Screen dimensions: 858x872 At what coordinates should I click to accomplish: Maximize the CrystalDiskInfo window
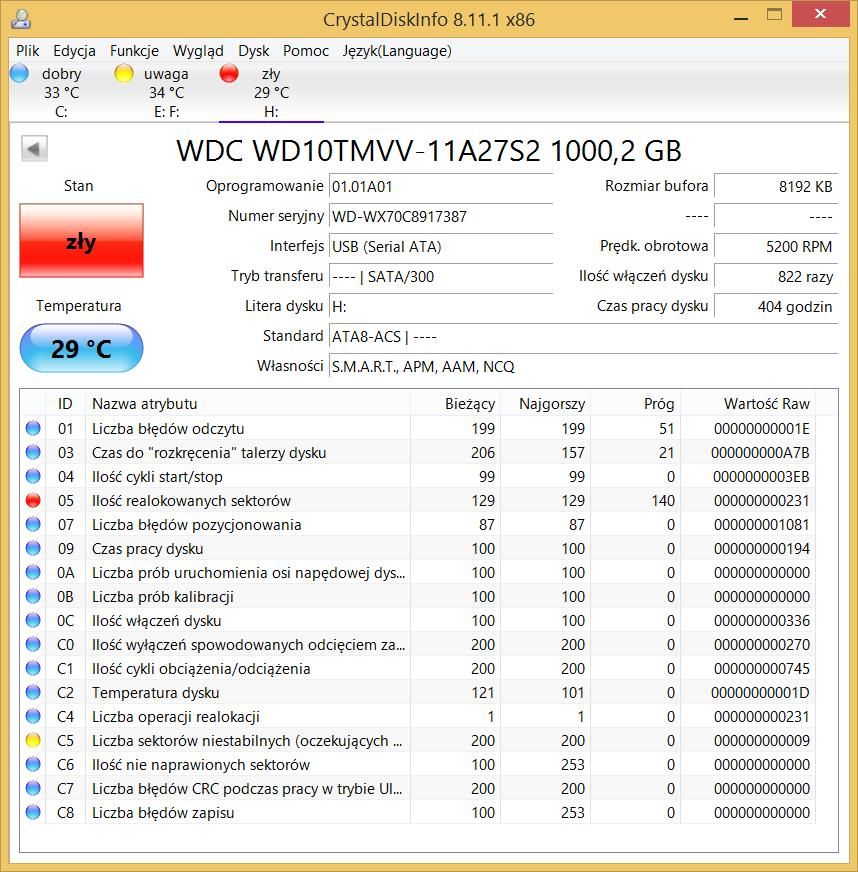point(774,15)
